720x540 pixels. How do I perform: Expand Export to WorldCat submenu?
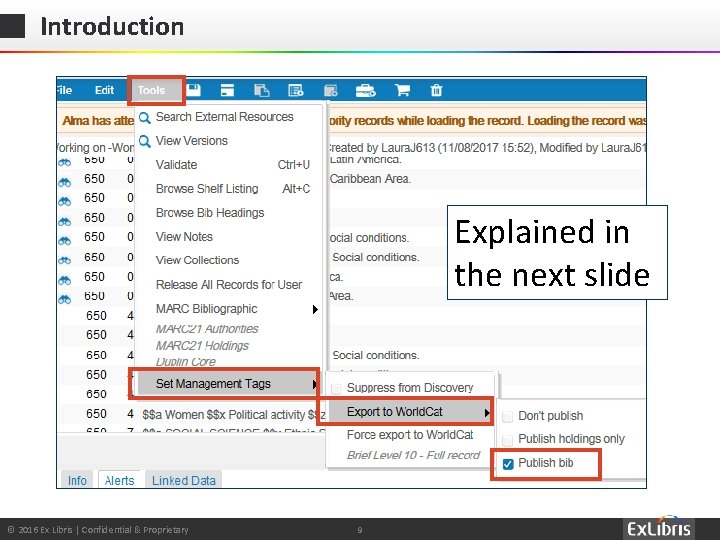pyautogui.click(x=410, y=411)
